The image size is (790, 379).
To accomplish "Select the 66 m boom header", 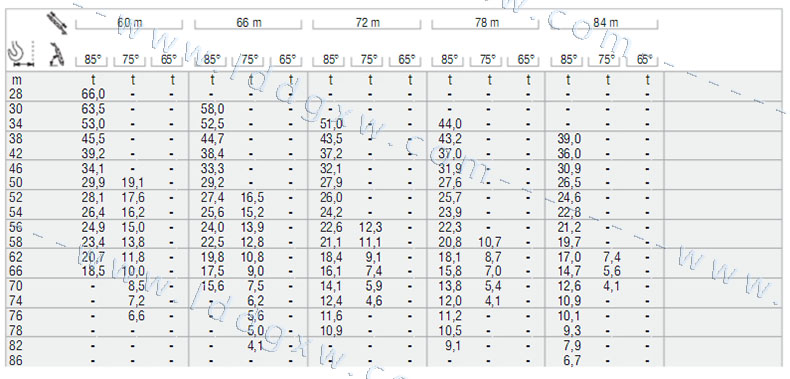I will click(x=248, y=23).
